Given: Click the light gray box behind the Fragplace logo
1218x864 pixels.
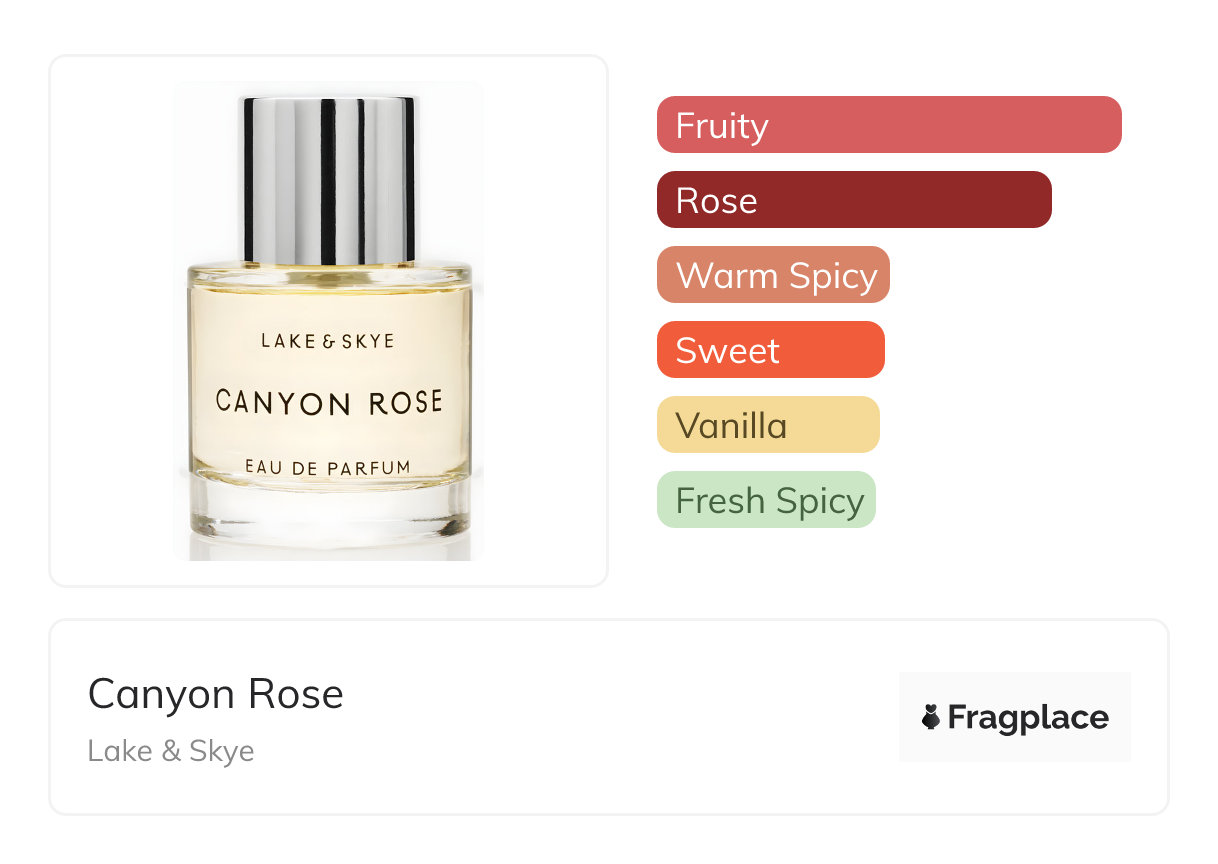Looking at the screenshot, I should coord(1015,717).
